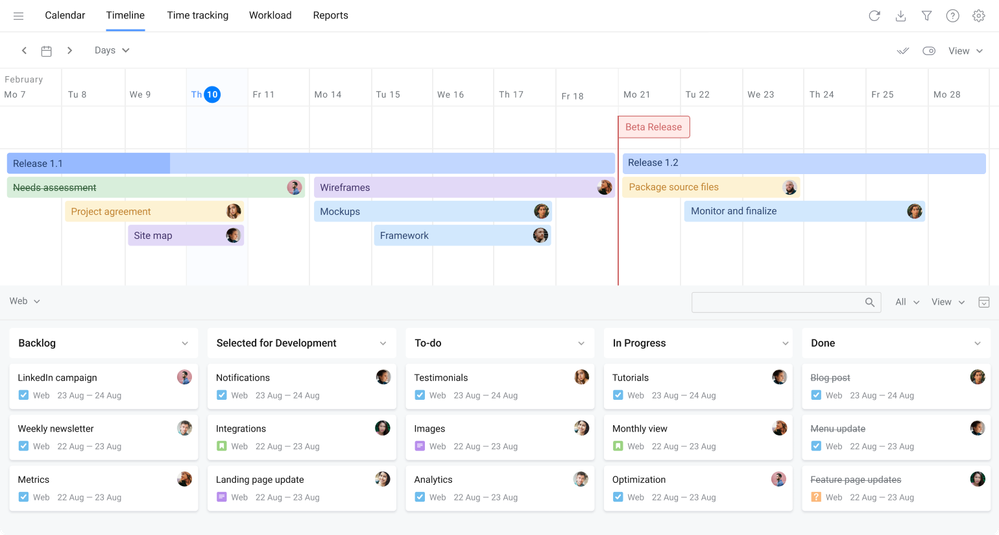999x535 pixels.
Task: Open the hamburger menu
Action: point(18,16)
